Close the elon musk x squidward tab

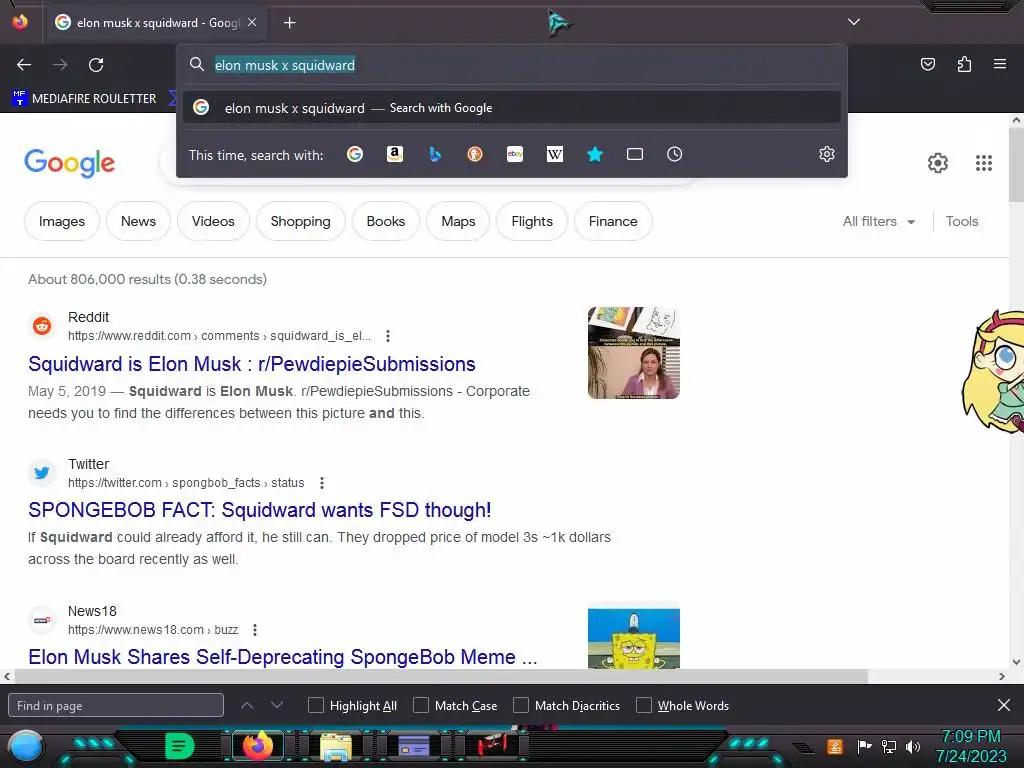click(x=252, y=22)
